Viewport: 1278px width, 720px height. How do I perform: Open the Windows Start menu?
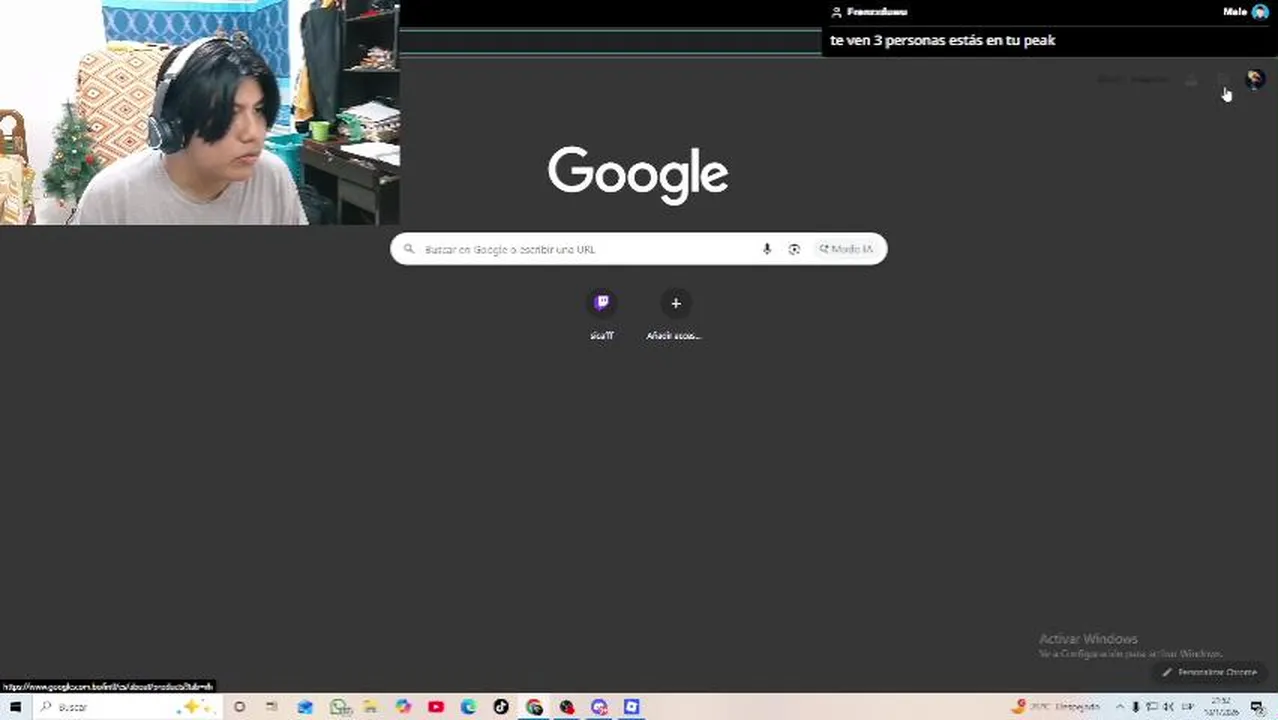tap(15, 707)
